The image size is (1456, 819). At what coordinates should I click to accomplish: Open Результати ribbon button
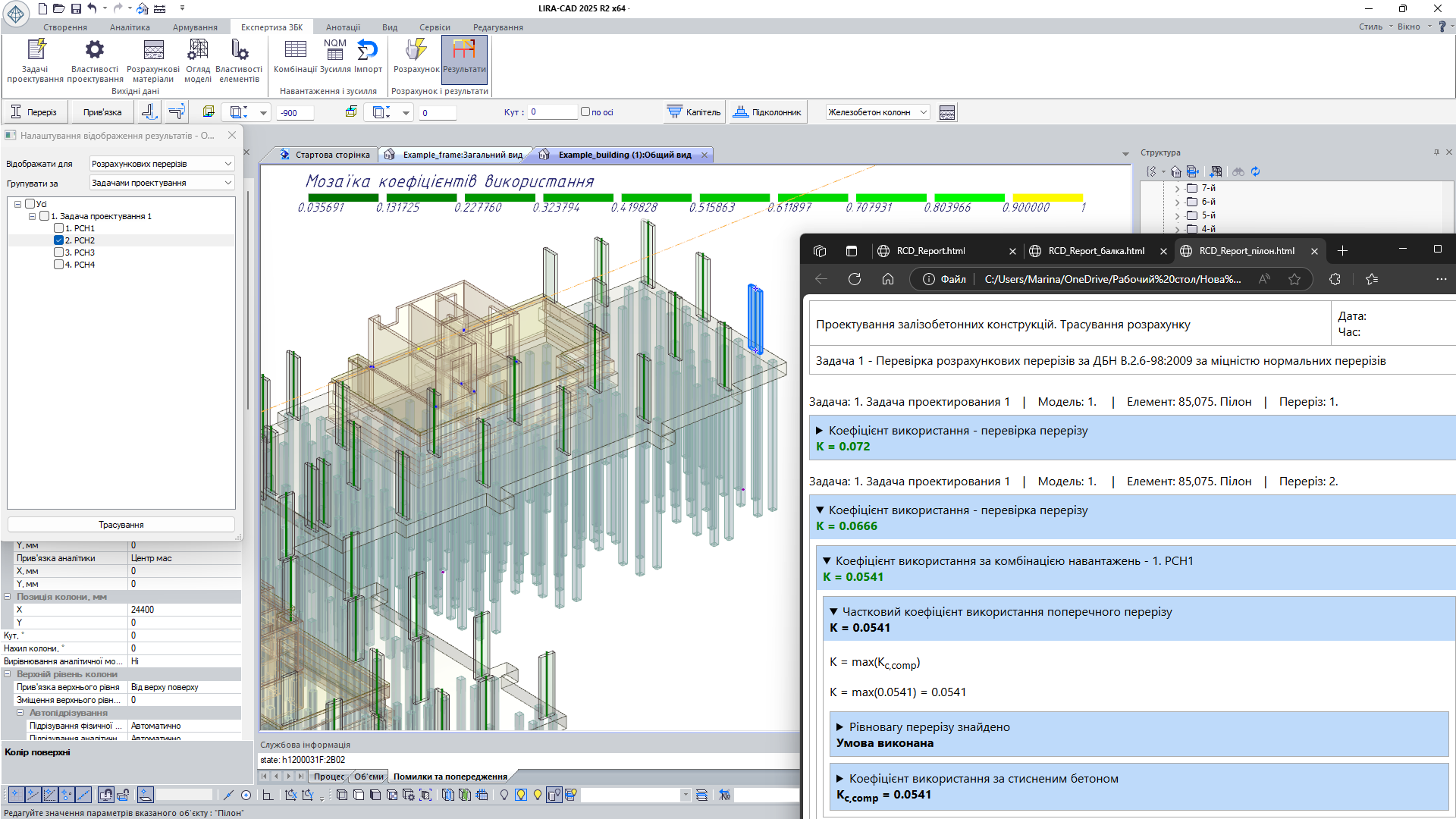(464, 52)
